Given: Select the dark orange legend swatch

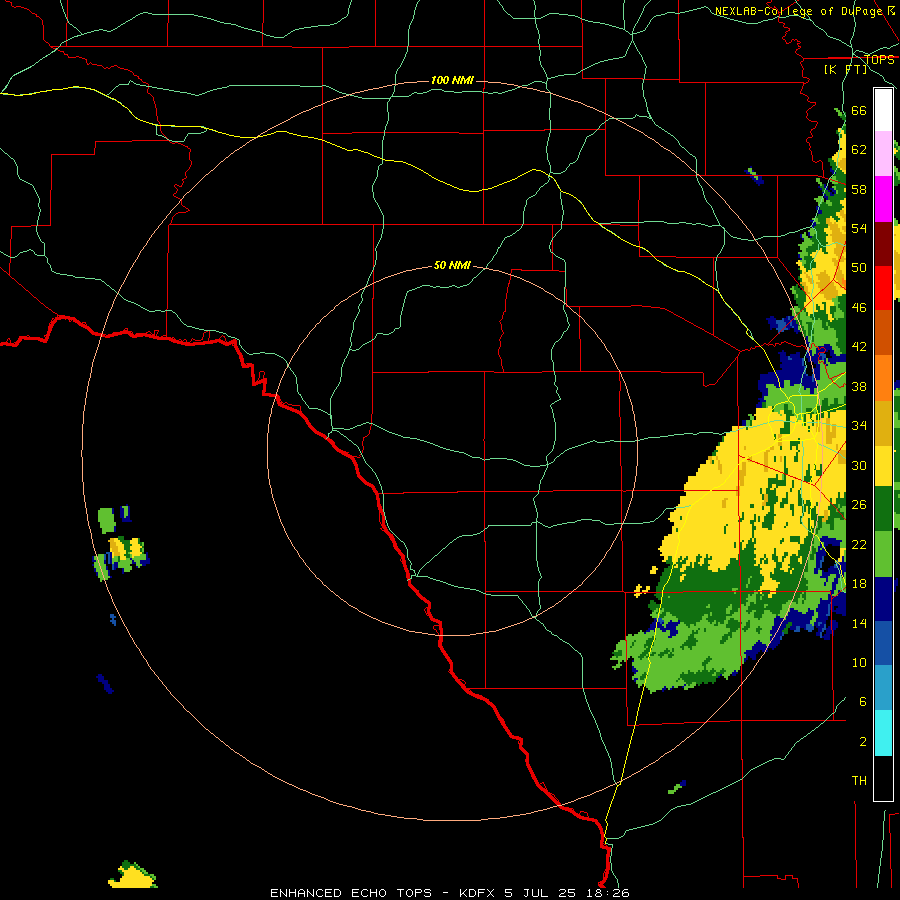Looking at the screenshot, I should point(883,332).
